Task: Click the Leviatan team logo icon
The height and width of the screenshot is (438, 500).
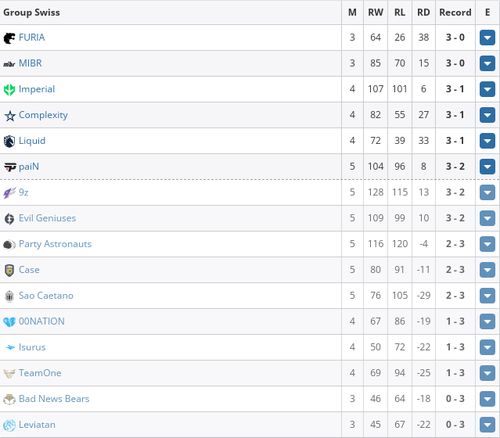Action: click(x=9, y=425)
